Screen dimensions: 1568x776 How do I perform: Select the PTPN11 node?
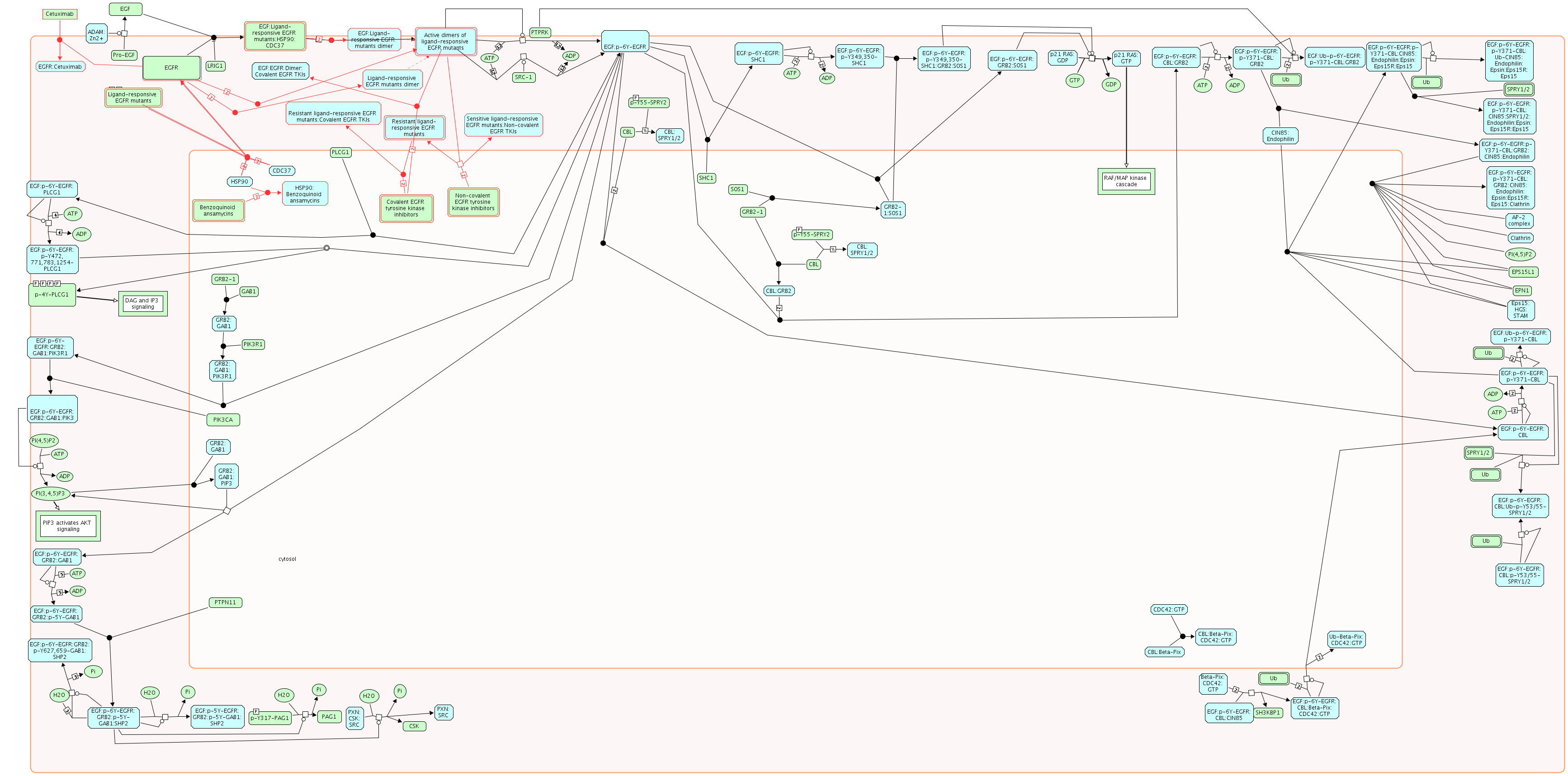pyautogui.click(x=225, y=602)
